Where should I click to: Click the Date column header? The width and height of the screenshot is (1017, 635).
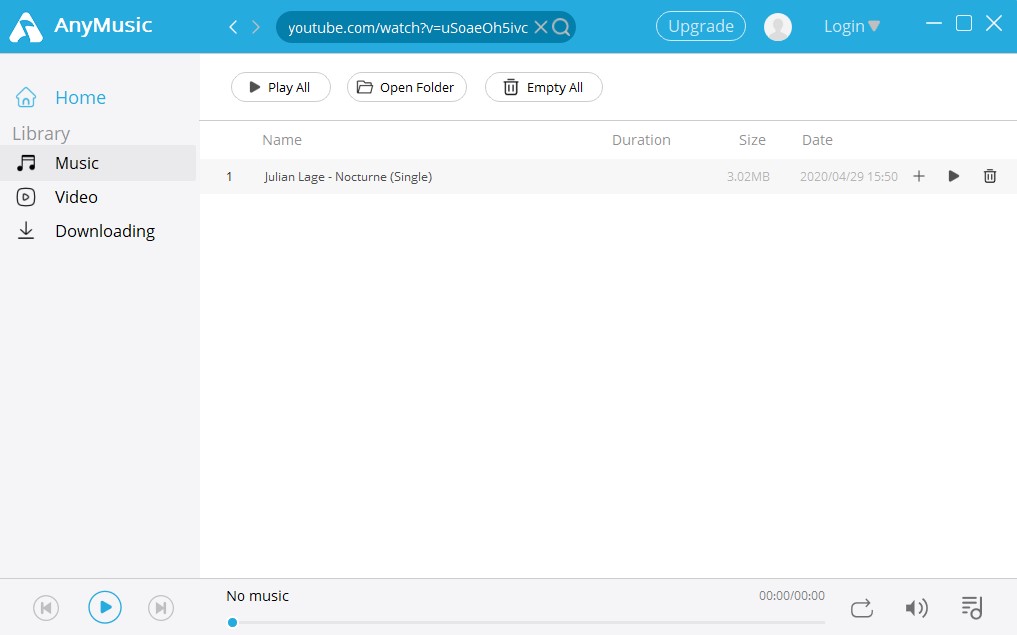[817, 140]
